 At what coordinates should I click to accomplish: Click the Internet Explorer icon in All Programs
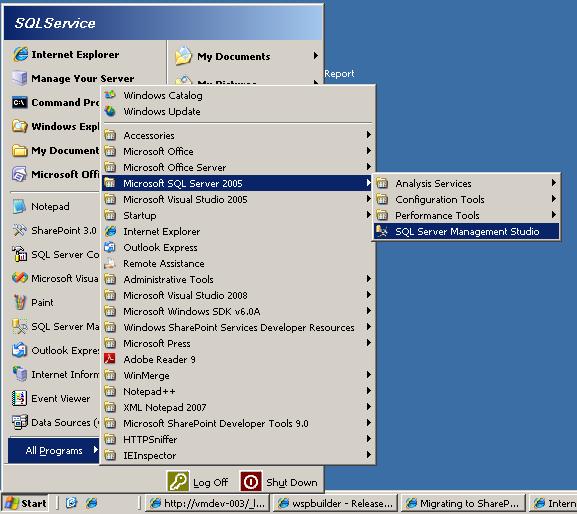(x=110, y=231)
